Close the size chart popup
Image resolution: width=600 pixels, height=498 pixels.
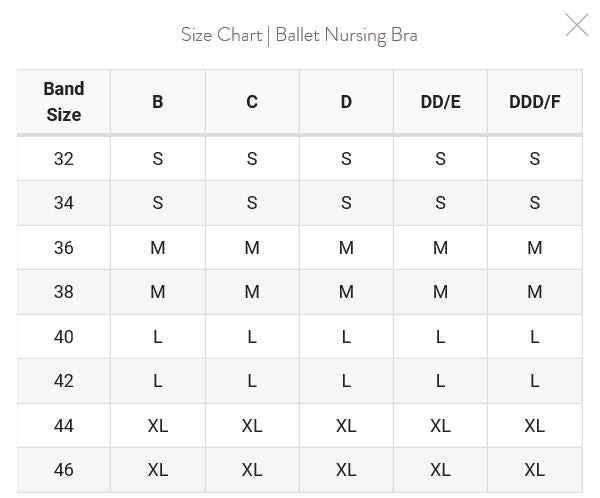[577, 25]
